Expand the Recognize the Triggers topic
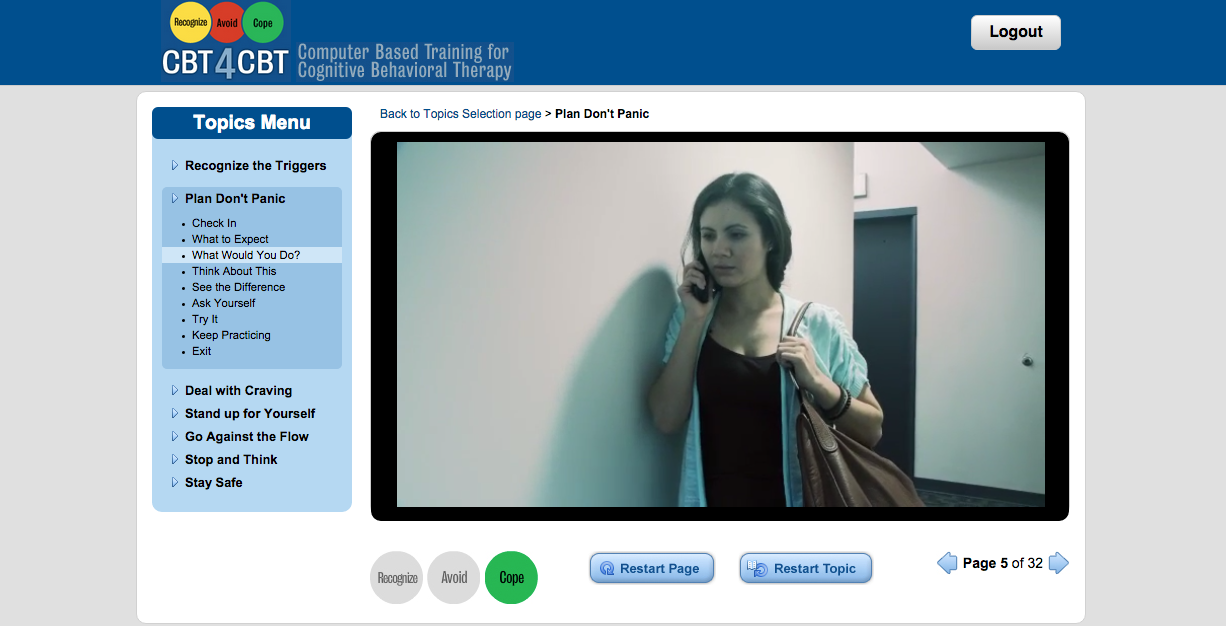Image resolution: width=1226 pixels, height=626 pixels. (x=255, y=166)
